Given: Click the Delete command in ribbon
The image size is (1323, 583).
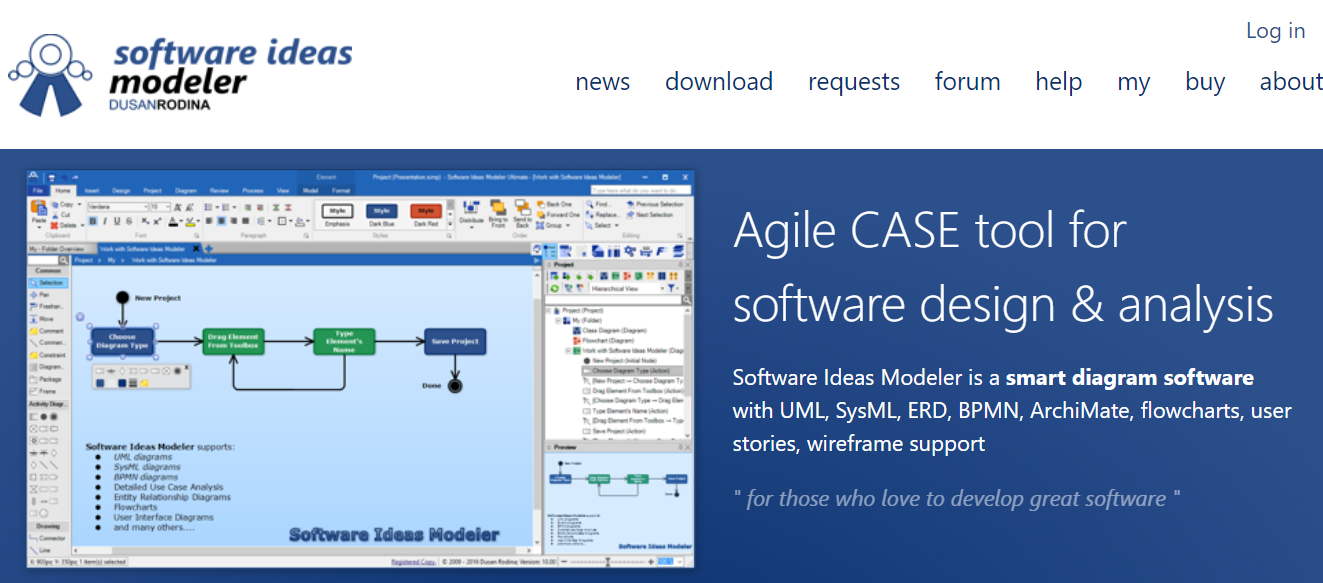Looking at the screenshot, I should (66, 225).
